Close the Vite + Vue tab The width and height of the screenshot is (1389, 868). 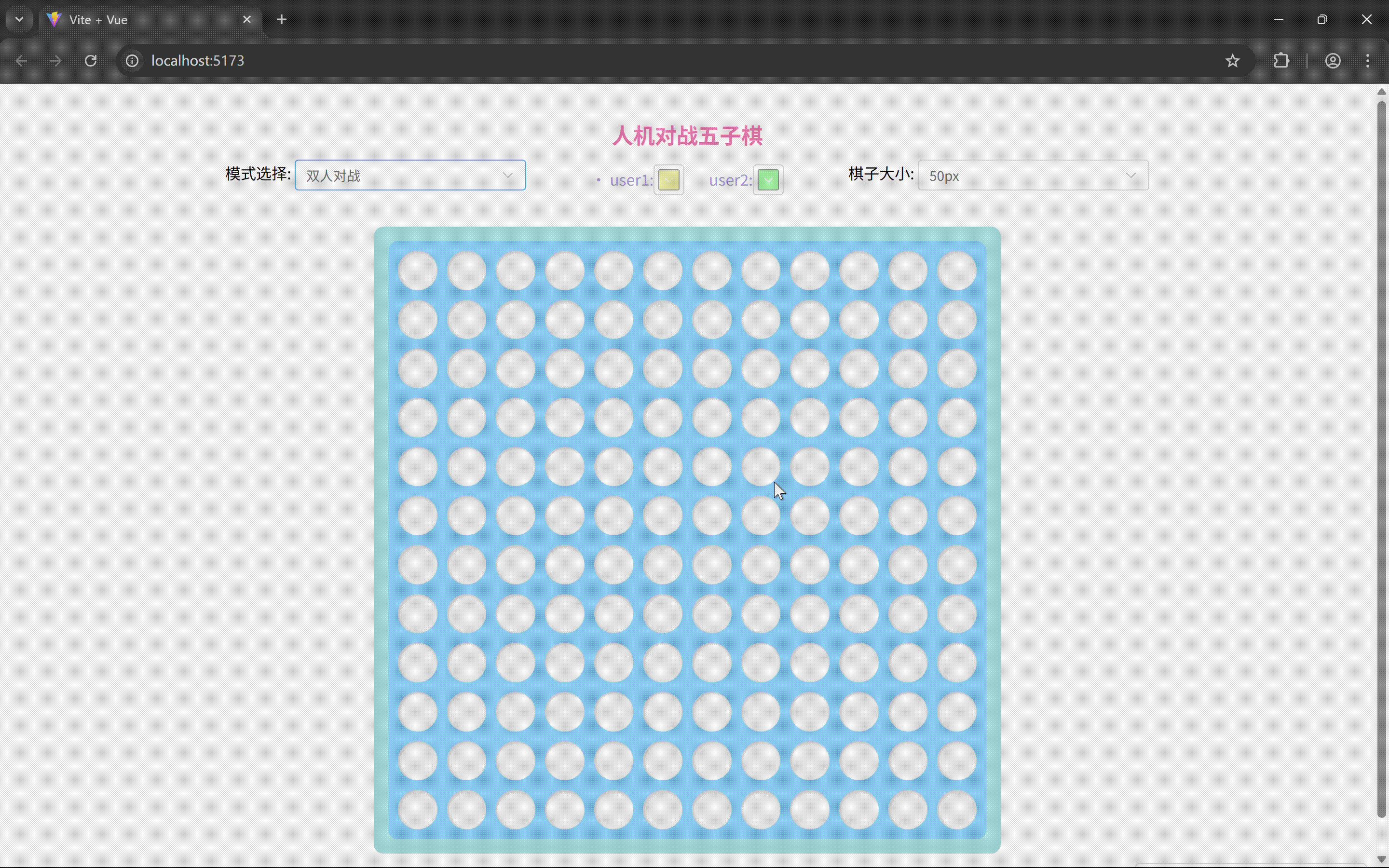coord(247,19)
